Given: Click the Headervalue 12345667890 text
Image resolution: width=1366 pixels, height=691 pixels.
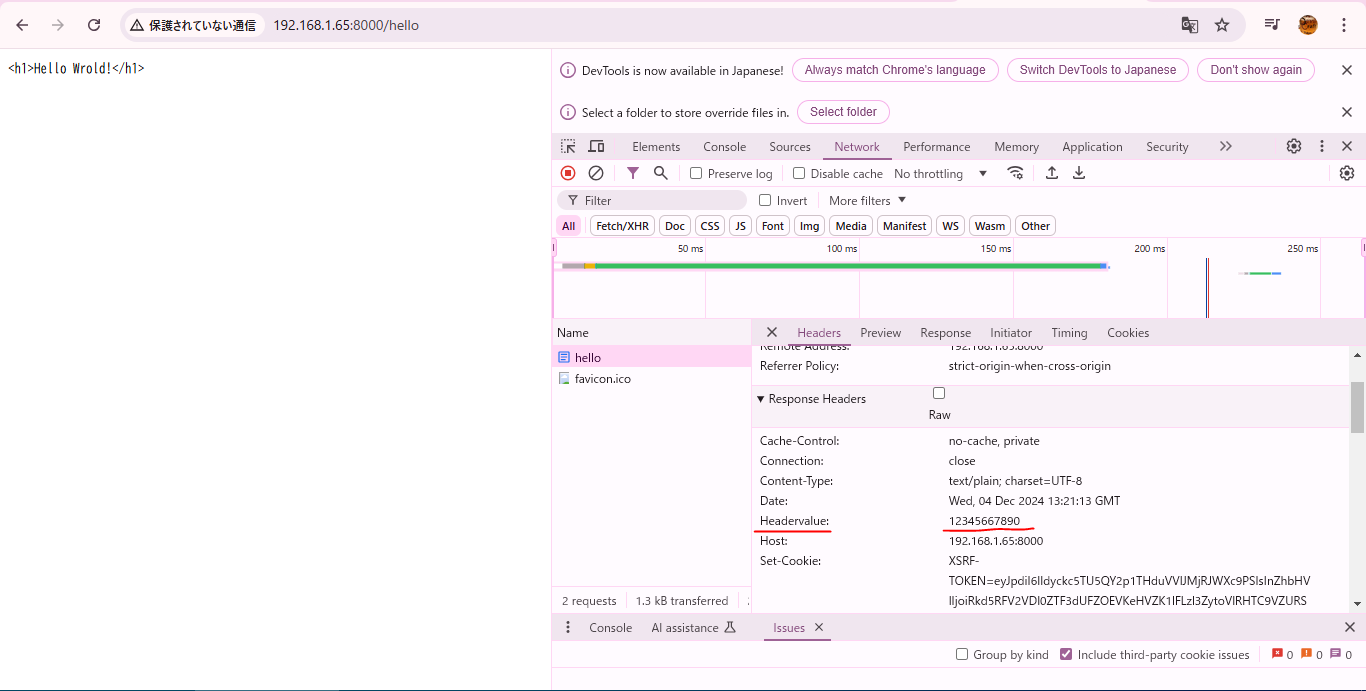Looking at the screenshot, I should tap(984, 521).
